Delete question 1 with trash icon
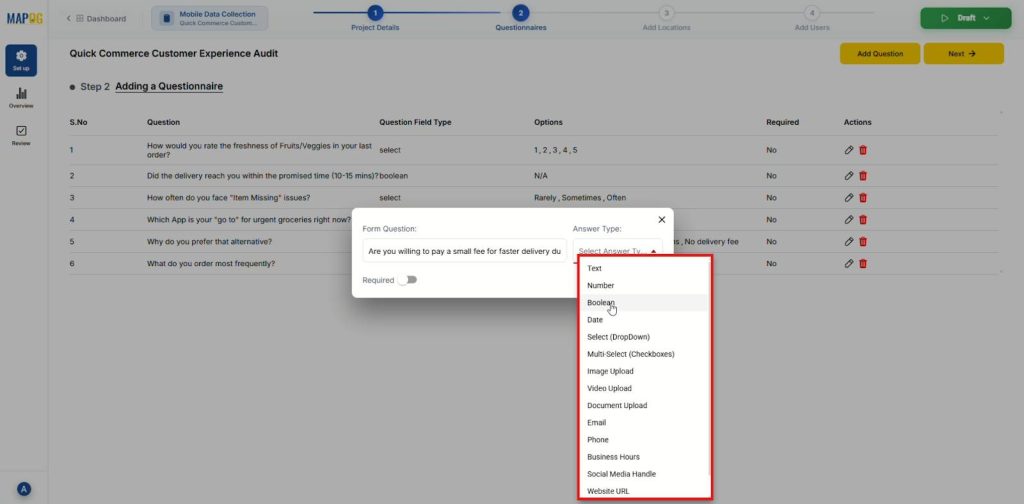 tap(863, 150)
